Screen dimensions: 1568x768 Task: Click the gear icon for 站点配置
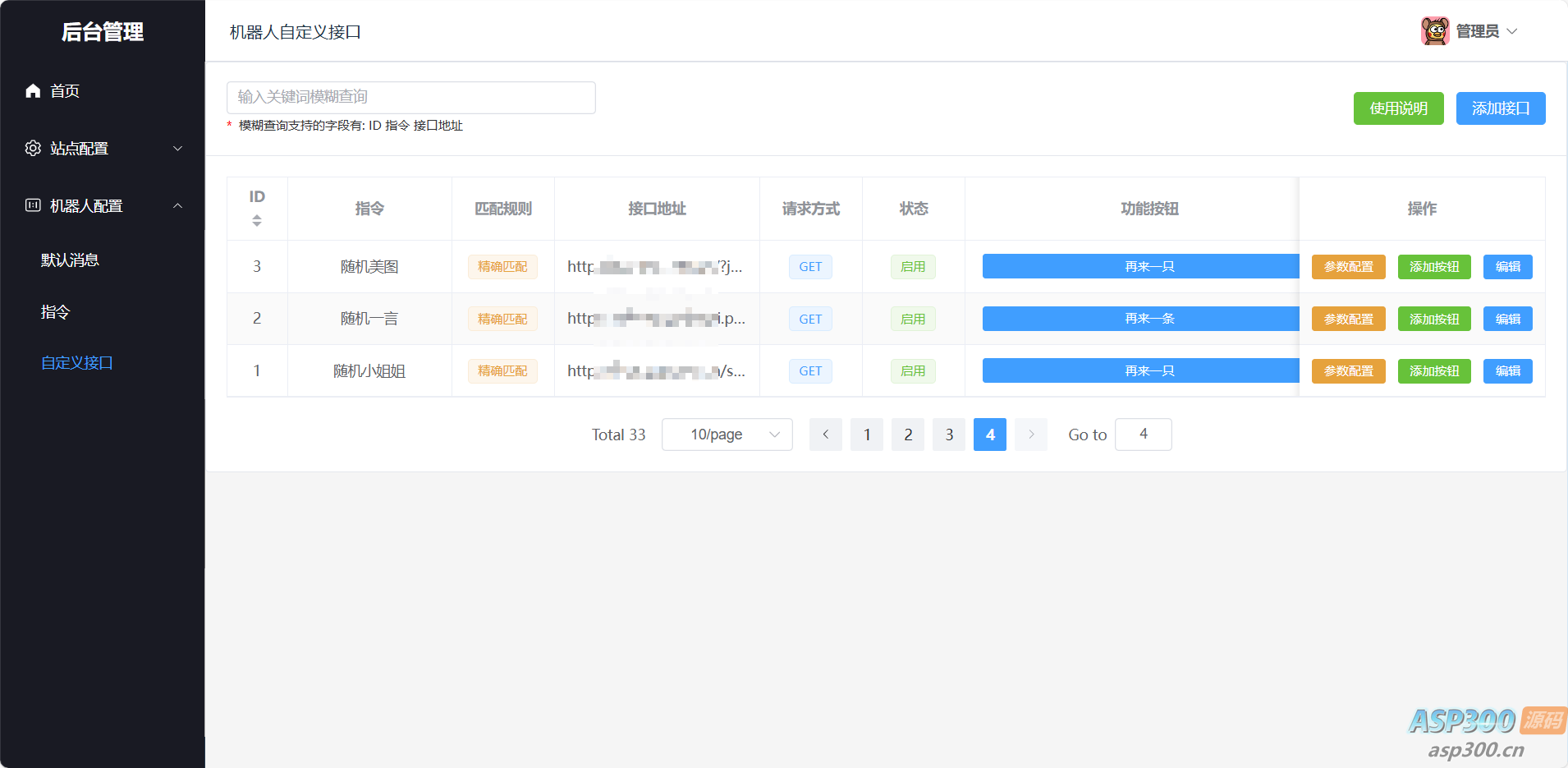tap(33, 149)
